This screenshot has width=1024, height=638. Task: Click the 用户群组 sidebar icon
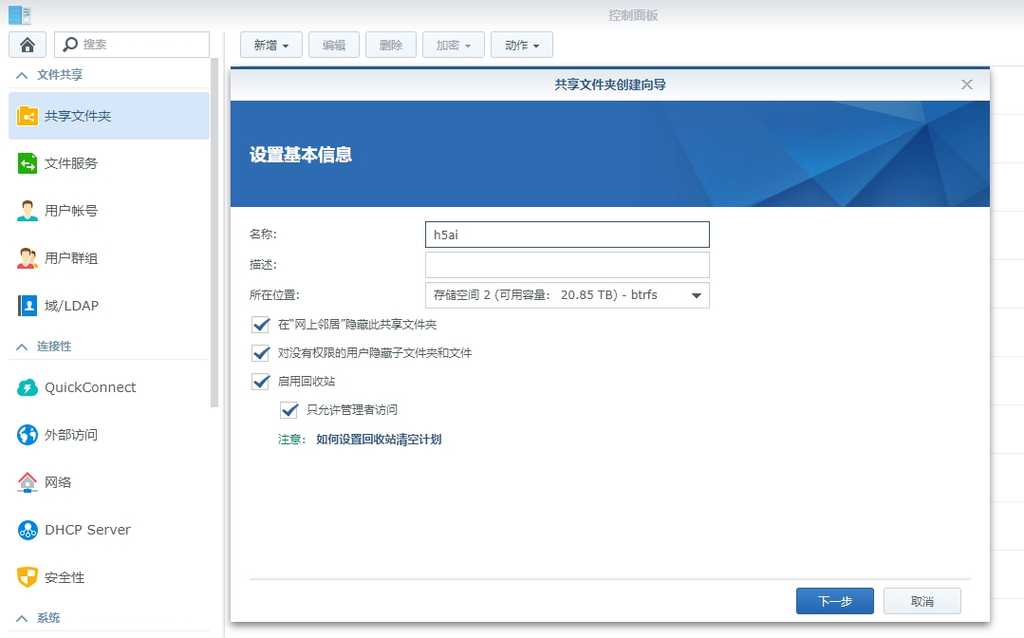(x=28, y=258)
